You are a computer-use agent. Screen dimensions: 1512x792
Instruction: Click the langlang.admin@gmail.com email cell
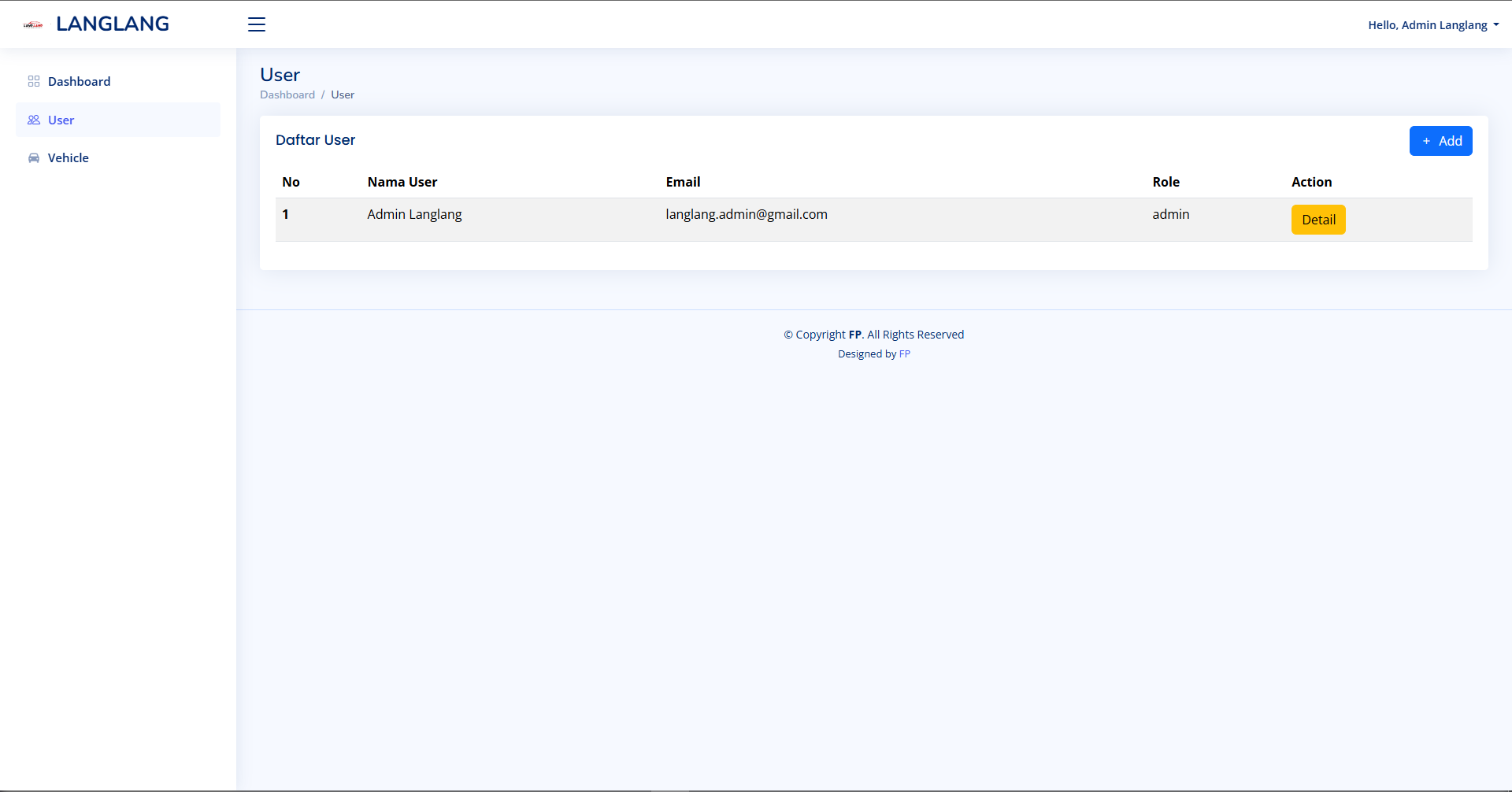point(746,214)
